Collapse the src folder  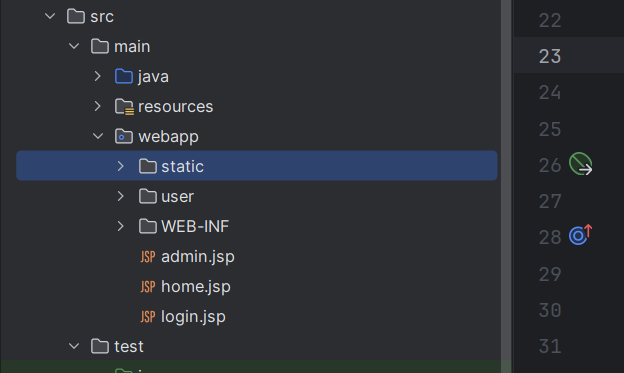tap(50, 16)
